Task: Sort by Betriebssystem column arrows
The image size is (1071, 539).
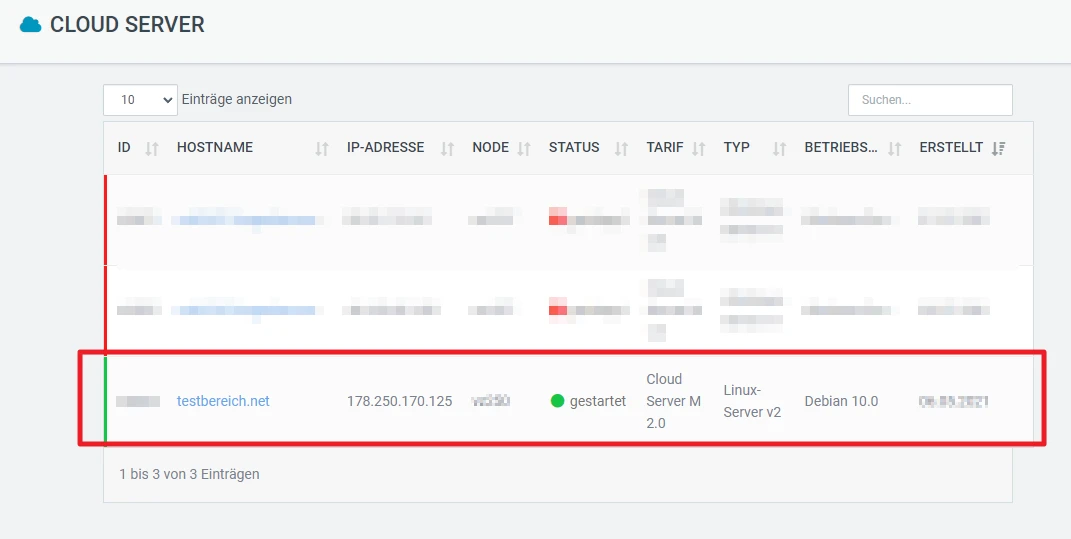Action: [x=895, y=148]
